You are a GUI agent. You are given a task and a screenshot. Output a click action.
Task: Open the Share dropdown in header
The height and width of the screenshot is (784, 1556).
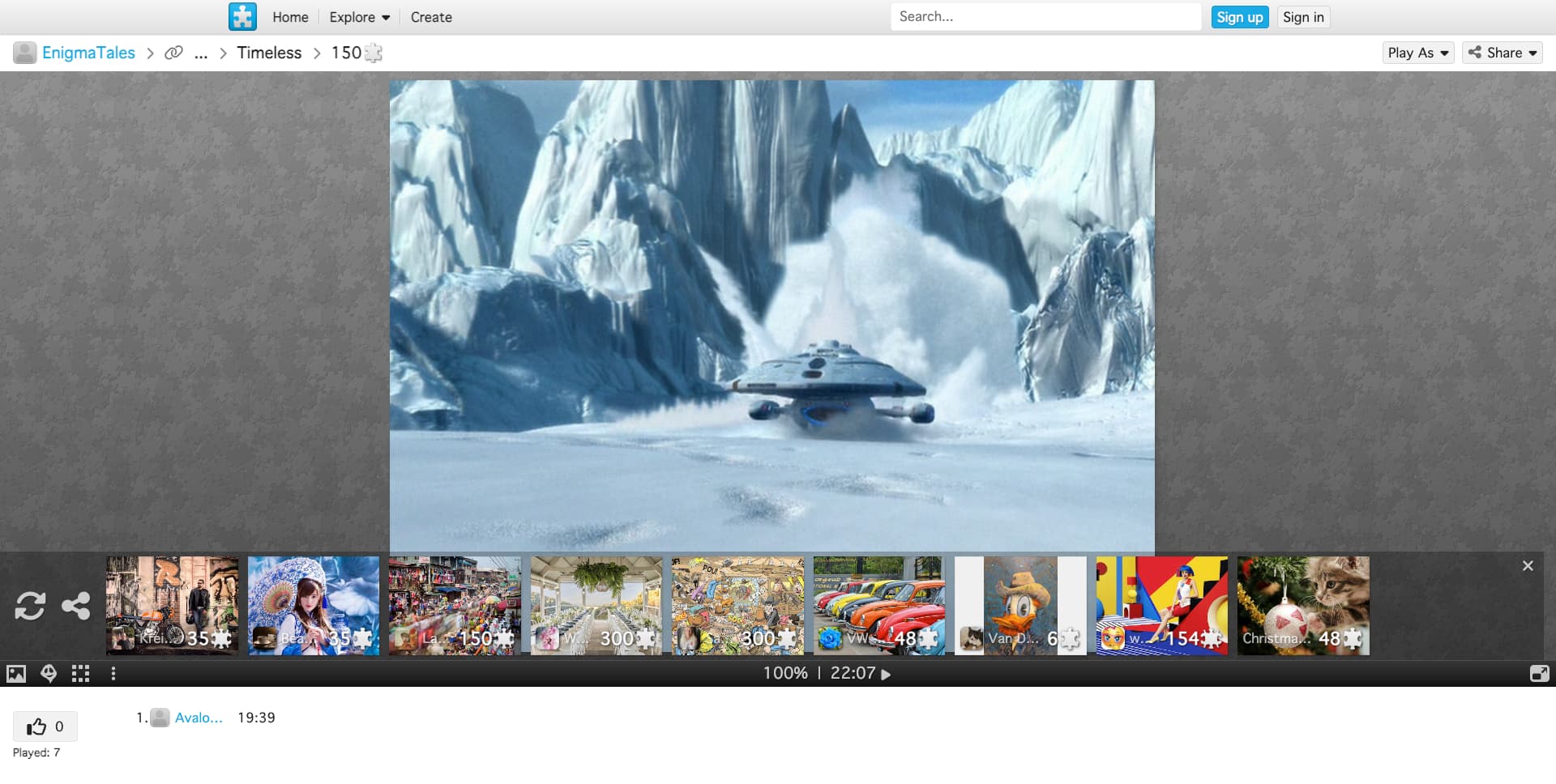tap(1502, 53)
